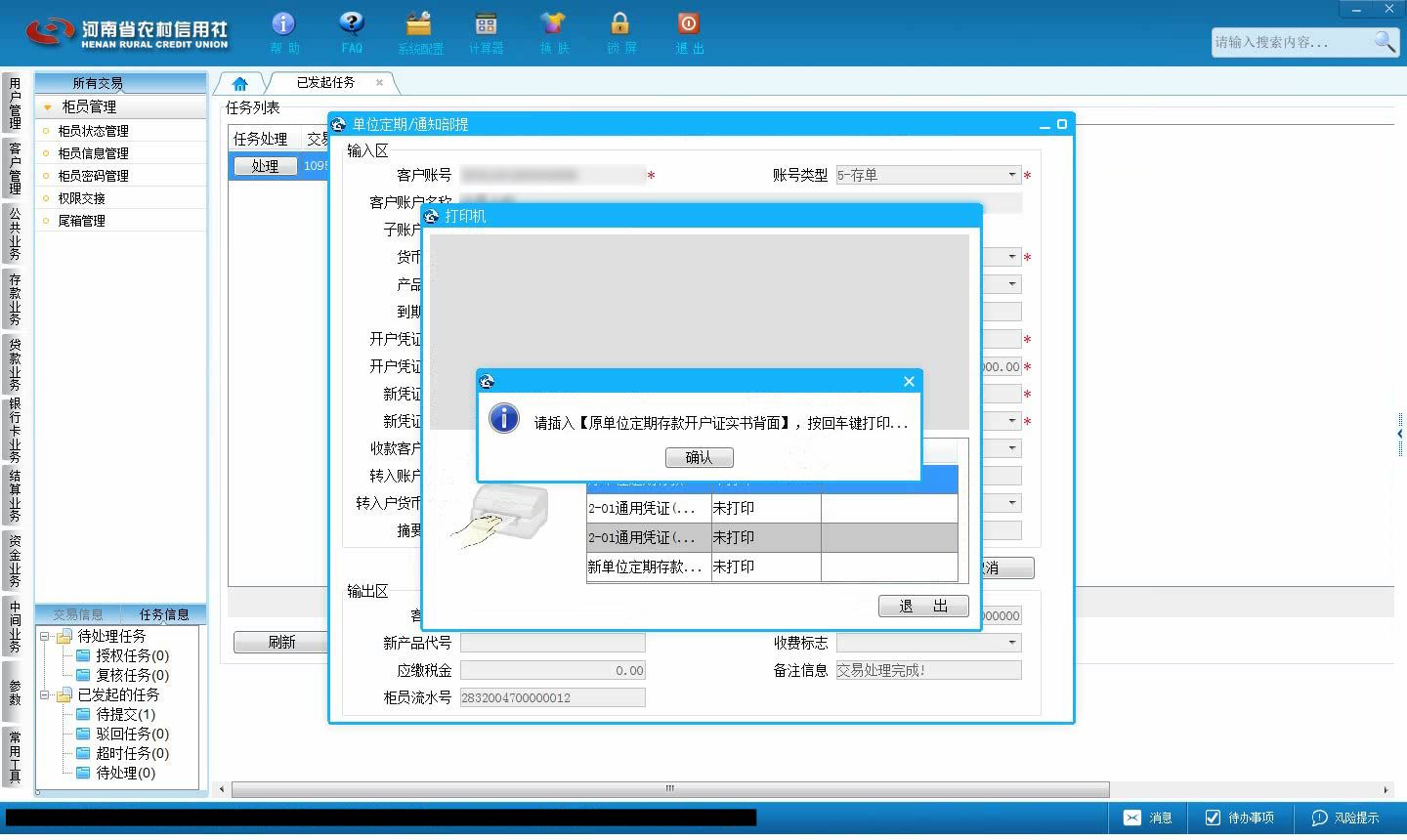Viewport: 1407px width, 840px height.
Task: Open the 资金业务 side tab
Action: pos(14,561)
